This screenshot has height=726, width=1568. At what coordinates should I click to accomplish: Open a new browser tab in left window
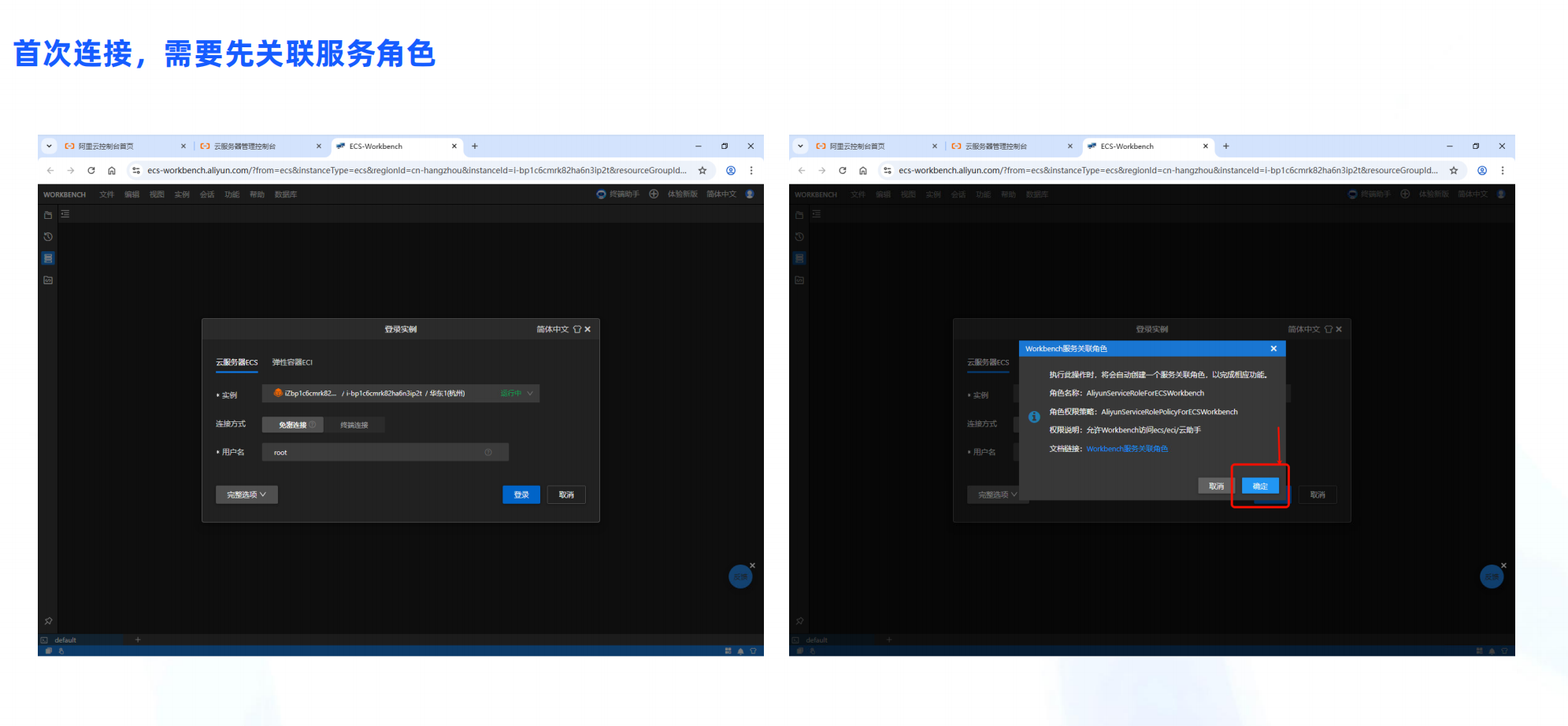click(x=475, y=146)
